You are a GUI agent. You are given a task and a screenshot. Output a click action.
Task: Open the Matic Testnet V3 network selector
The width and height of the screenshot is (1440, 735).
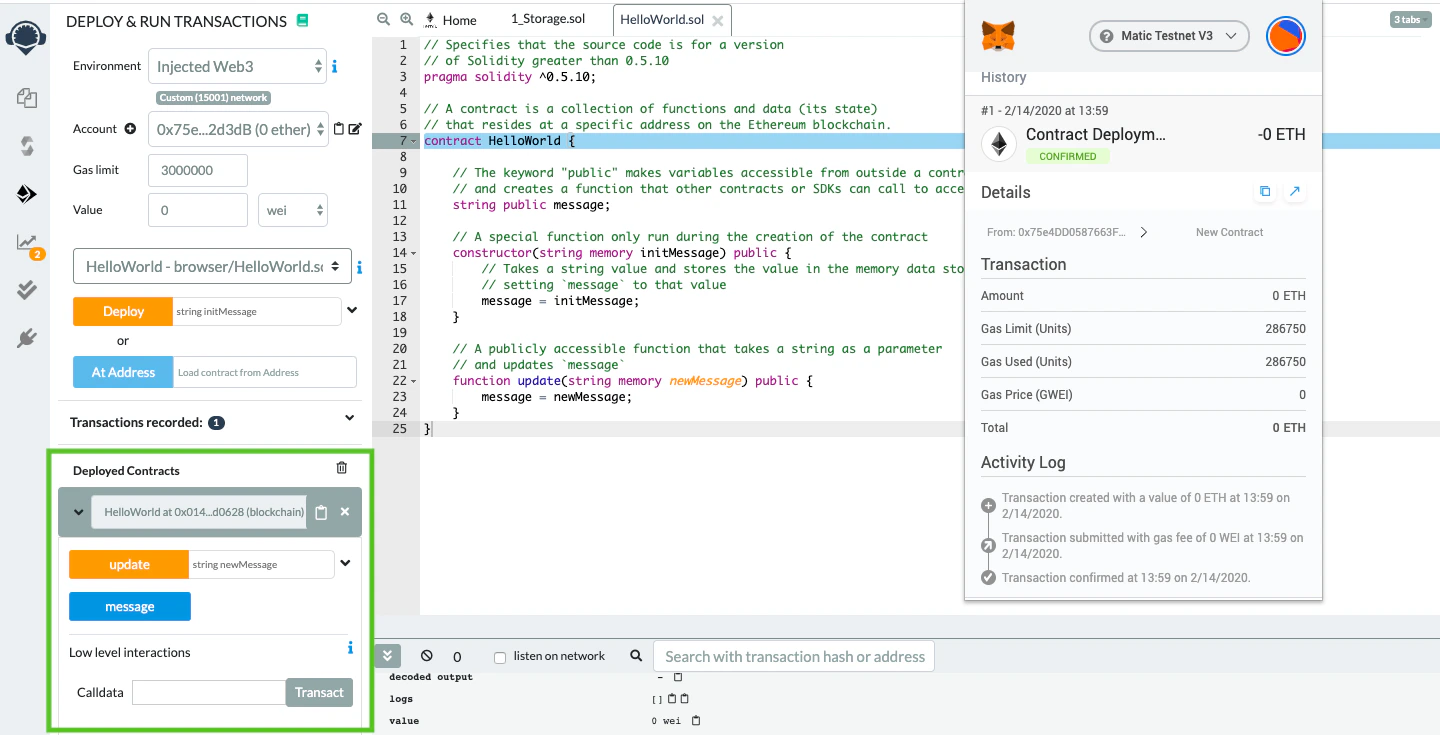pyautogui.click(x=1169, y=36)
